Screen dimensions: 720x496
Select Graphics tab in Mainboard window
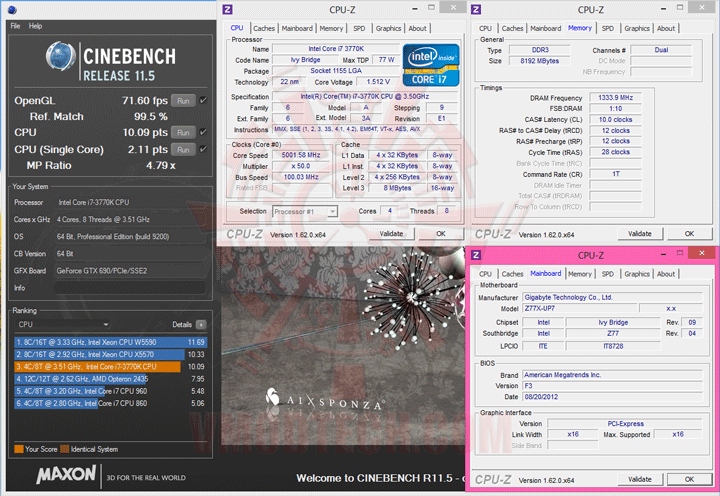coord(637,274)
